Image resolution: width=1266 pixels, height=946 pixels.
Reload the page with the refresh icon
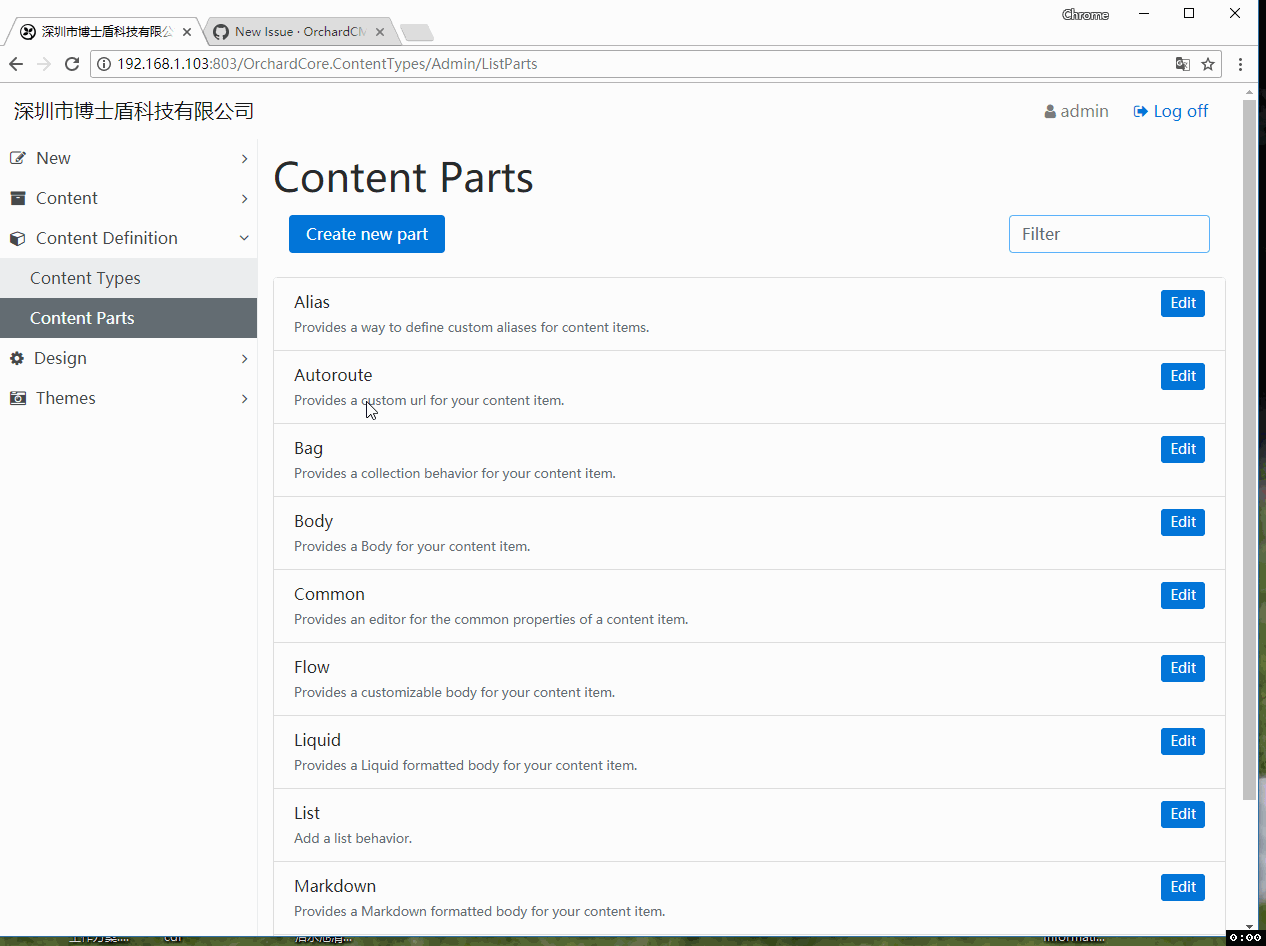click(x=72, y=64)
